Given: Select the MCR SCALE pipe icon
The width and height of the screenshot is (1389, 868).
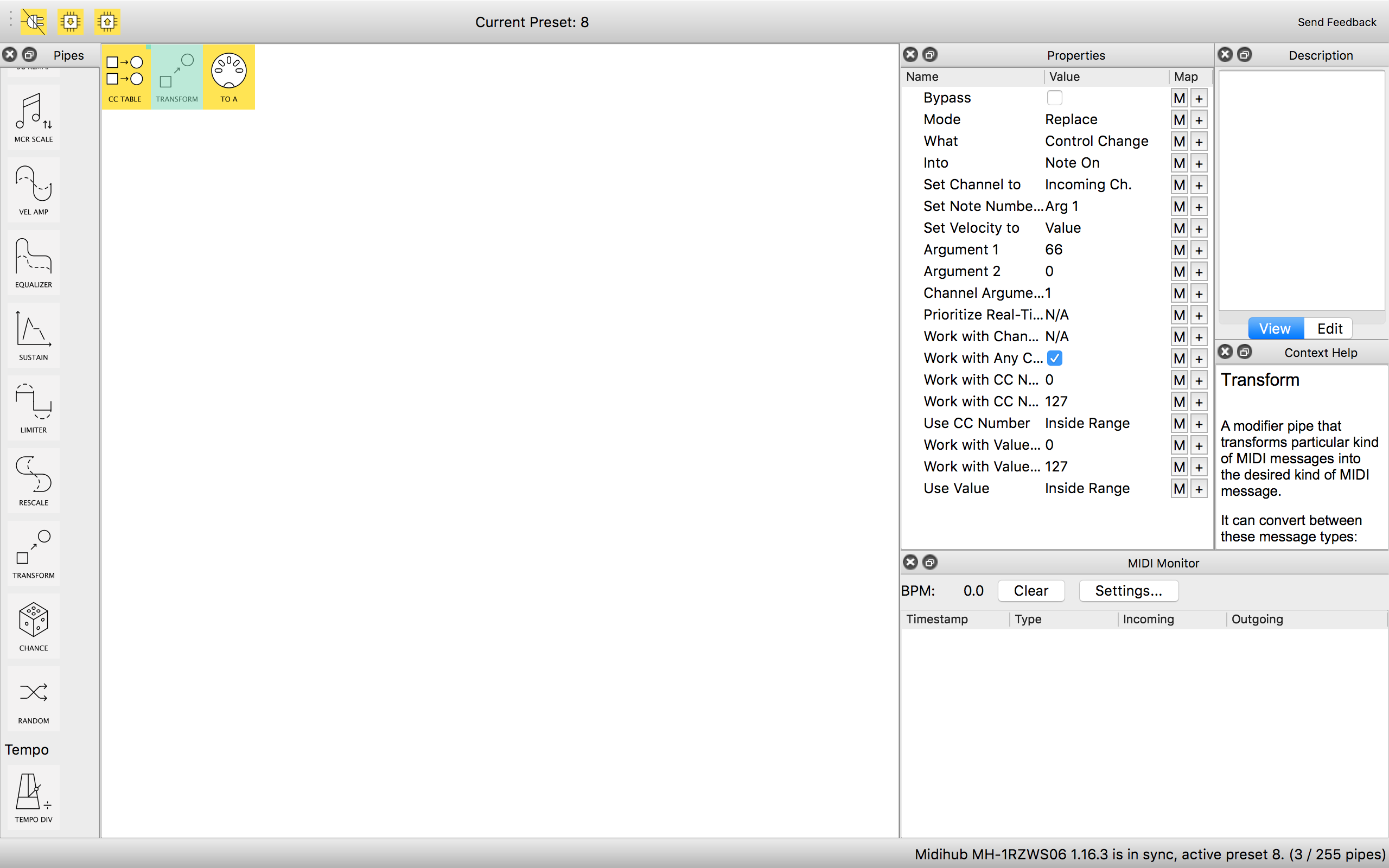Looking at the screenshot, I should 33,117.
